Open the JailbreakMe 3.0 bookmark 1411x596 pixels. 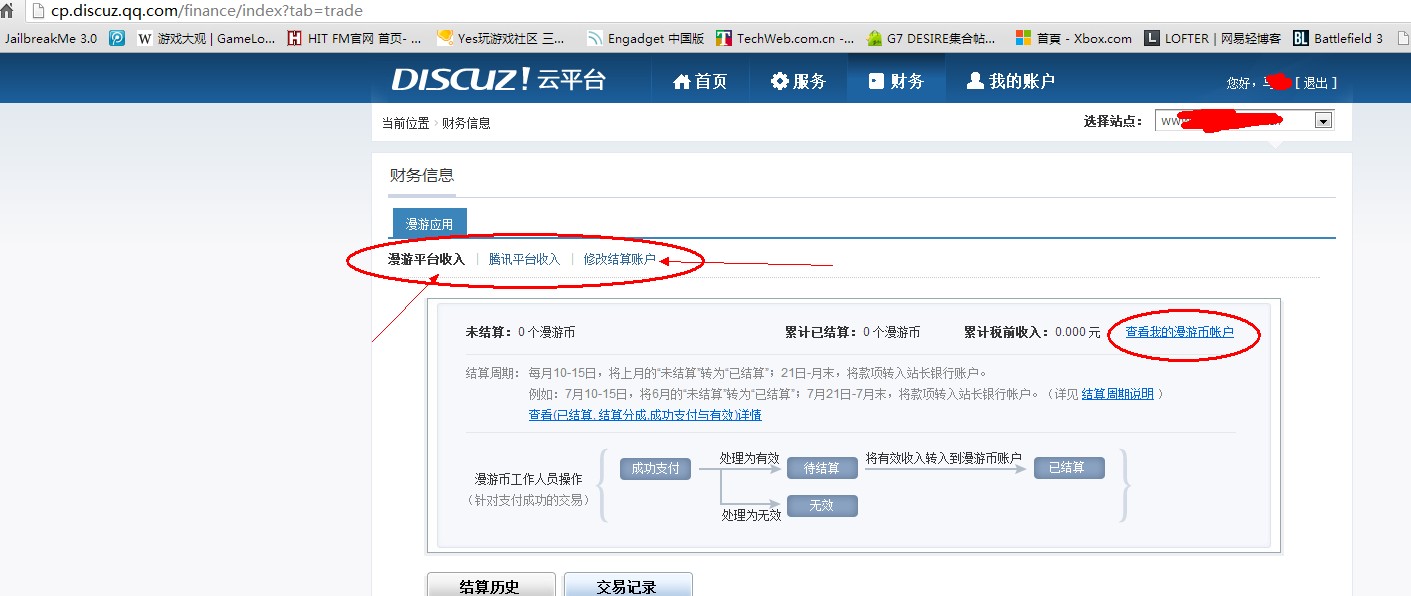[51, 38]
